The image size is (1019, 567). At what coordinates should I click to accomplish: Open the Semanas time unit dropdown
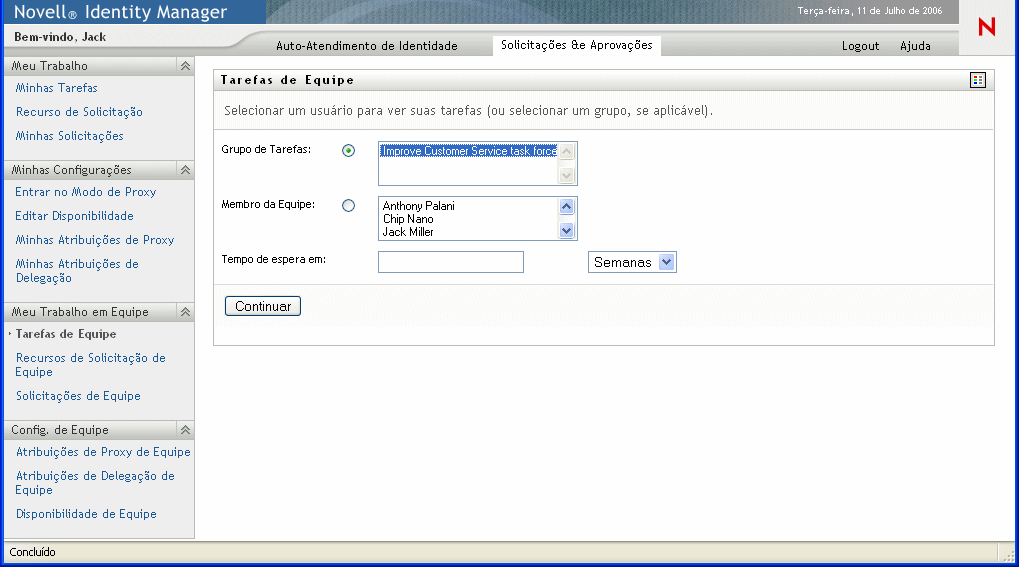[x=667, y=262]
